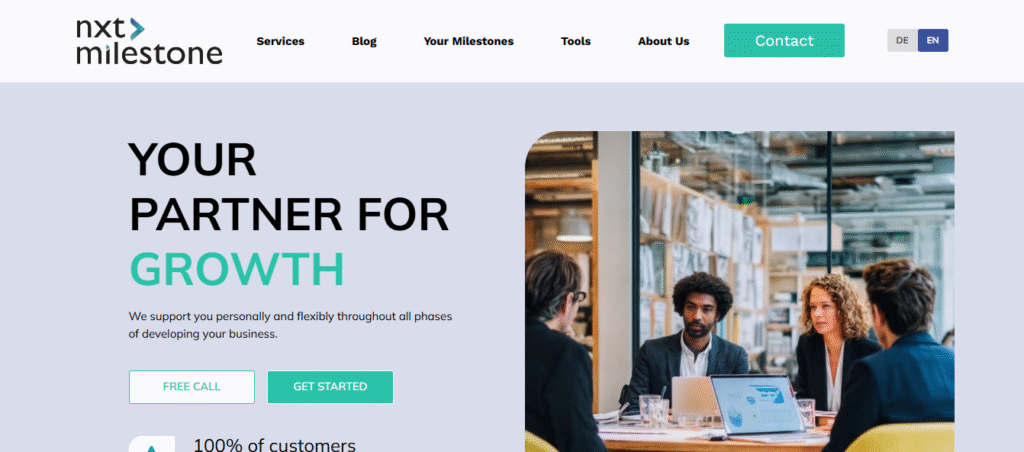The height and width of the screenshot is (452, 1024).
Task: Click the hero meeting photo
Action: (739, 291)
